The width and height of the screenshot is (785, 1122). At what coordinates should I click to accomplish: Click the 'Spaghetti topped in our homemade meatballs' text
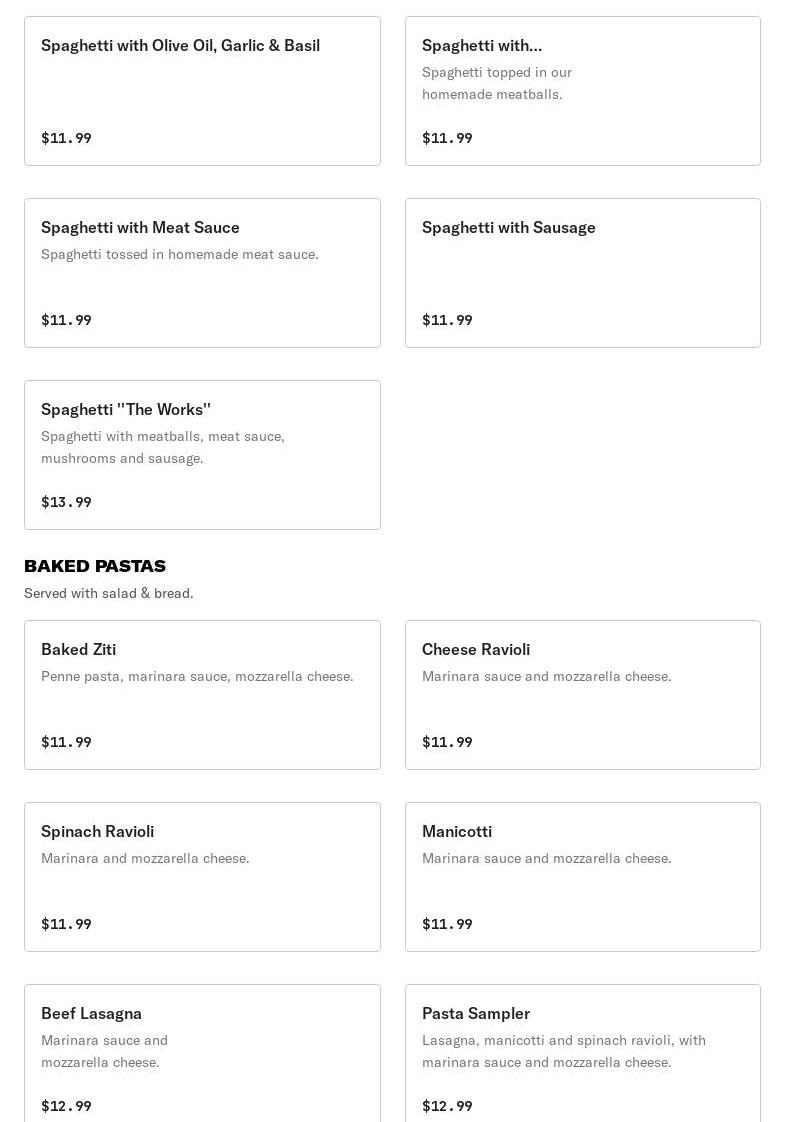coord(497,83)
